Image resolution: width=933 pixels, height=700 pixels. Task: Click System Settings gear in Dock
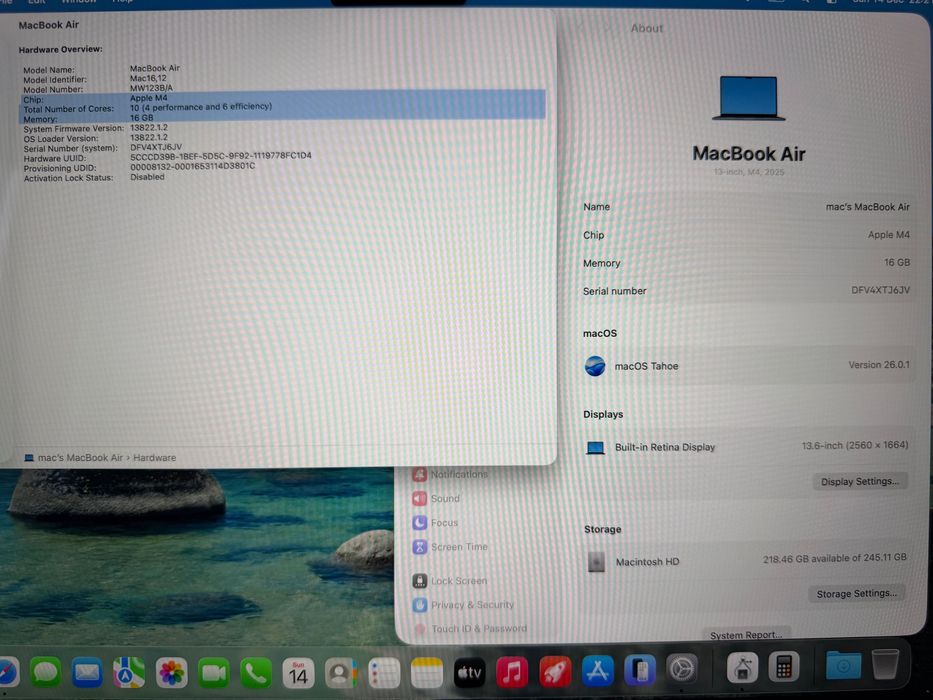coord(682,669)
